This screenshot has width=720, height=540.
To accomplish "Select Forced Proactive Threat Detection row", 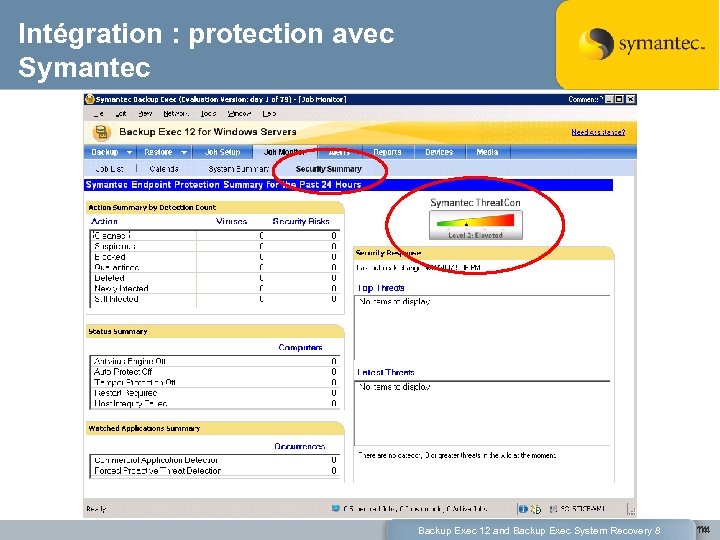I will (215, 471).
